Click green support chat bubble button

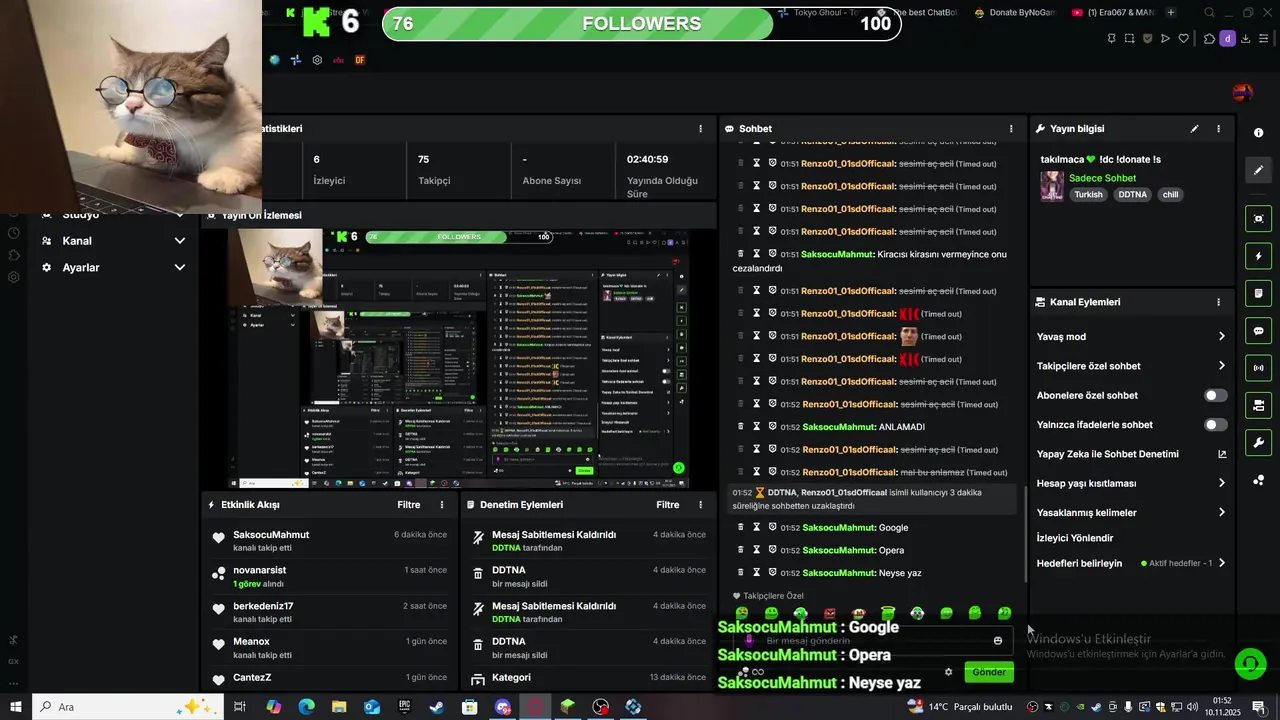click(1249, 663)
